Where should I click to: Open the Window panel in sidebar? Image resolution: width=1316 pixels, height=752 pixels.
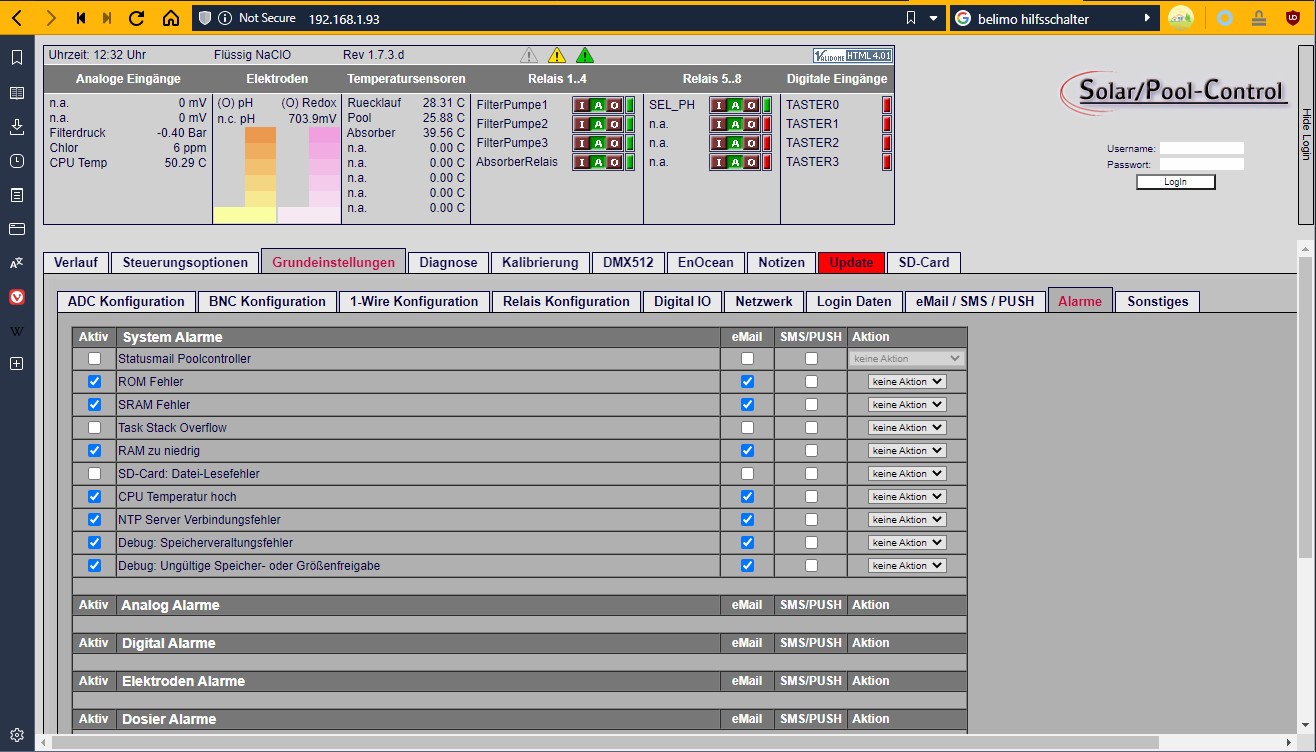point(17,229)
